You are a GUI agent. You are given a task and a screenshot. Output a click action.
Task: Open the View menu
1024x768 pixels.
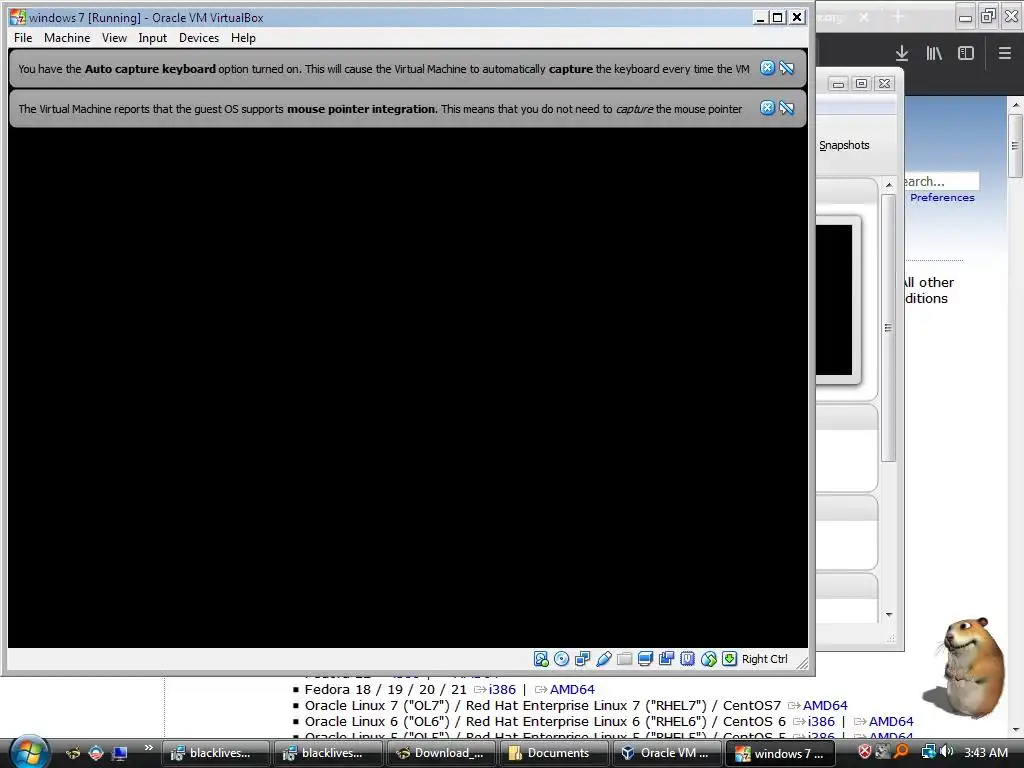coord(114,38)
